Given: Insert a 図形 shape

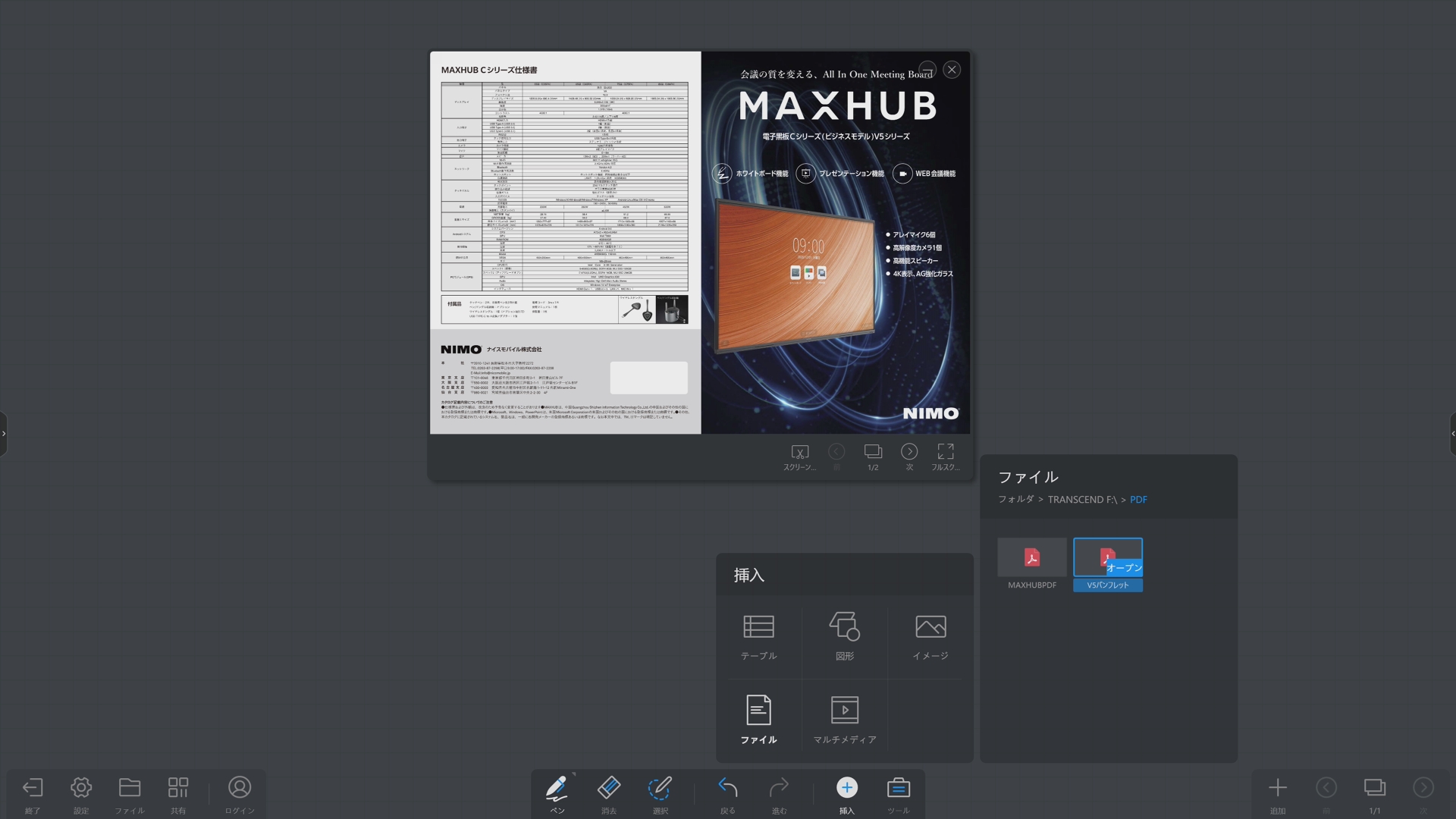Looking at the screenshot, I should pyautogui.click(x=845, y=637).
